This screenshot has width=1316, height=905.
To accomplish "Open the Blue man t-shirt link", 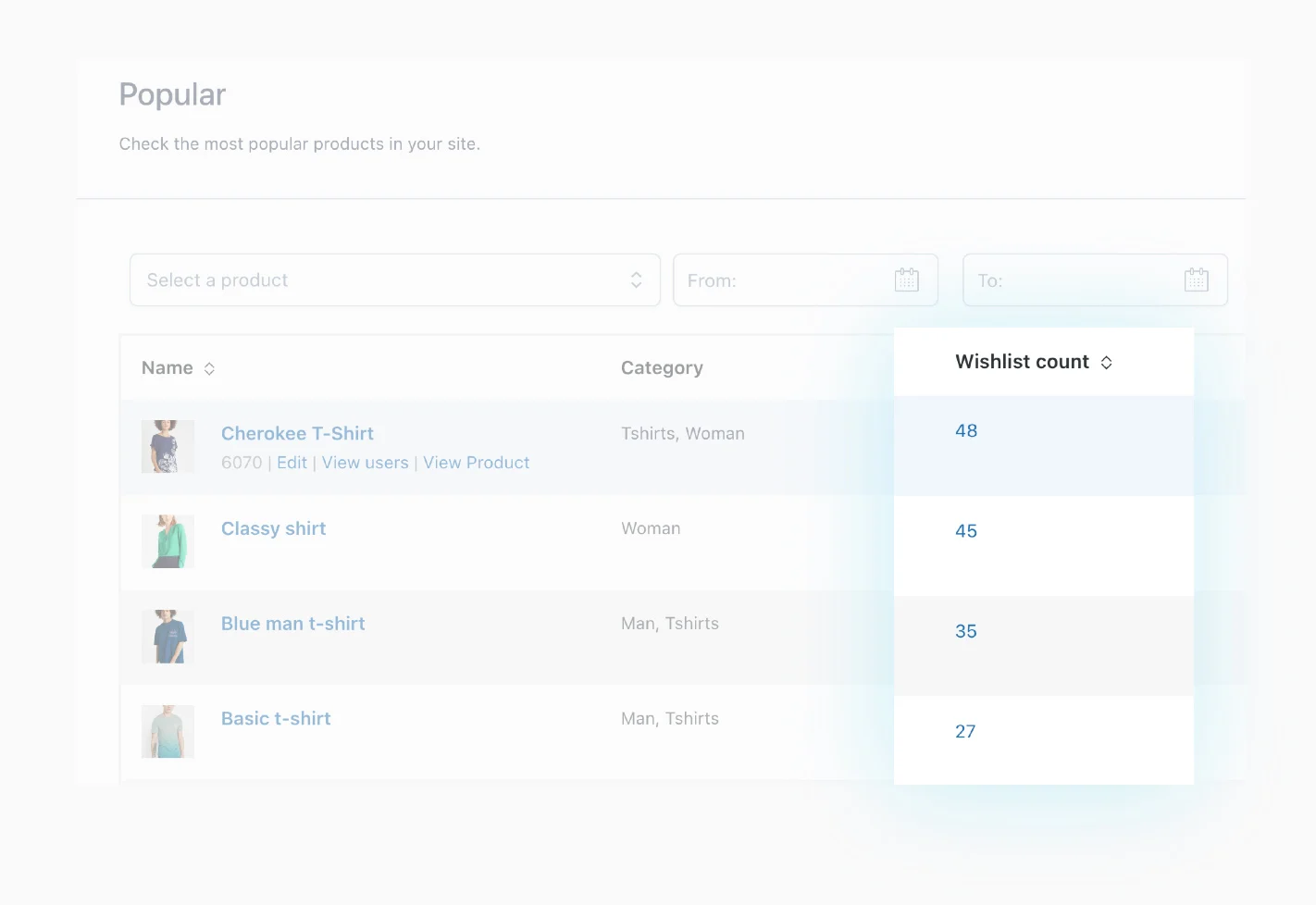I will tap(292, 624).
